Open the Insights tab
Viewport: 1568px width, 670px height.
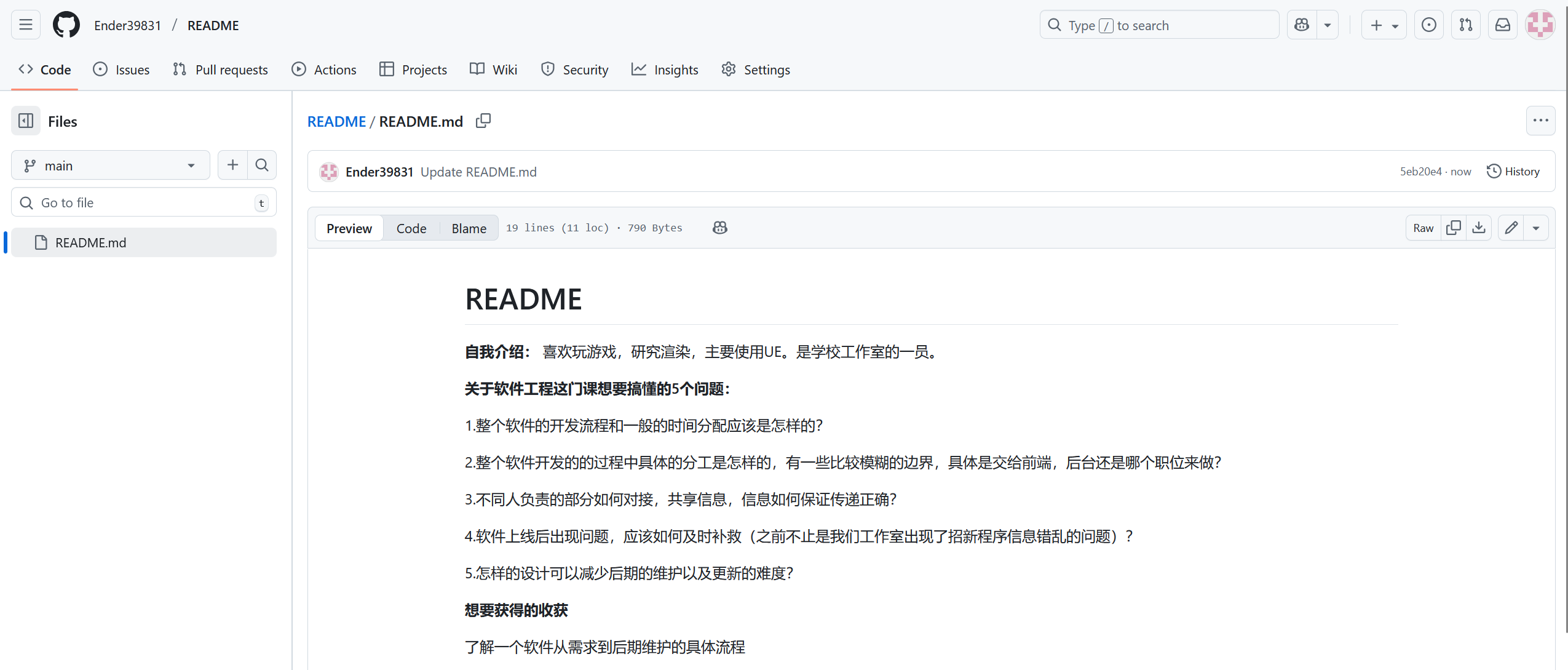pos(665,70)
